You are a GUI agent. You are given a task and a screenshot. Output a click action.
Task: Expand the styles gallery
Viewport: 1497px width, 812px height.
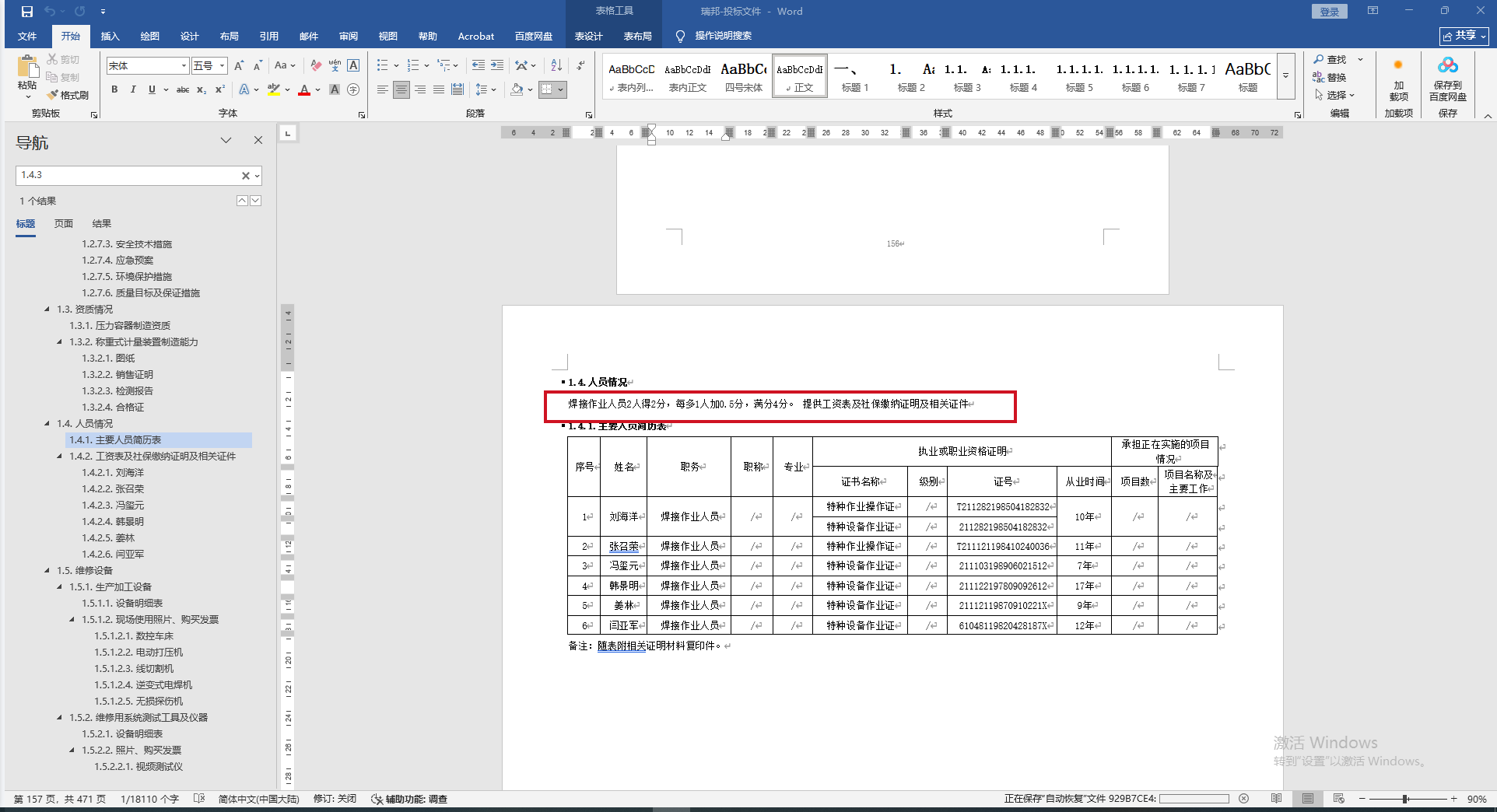click(1286, 76)
